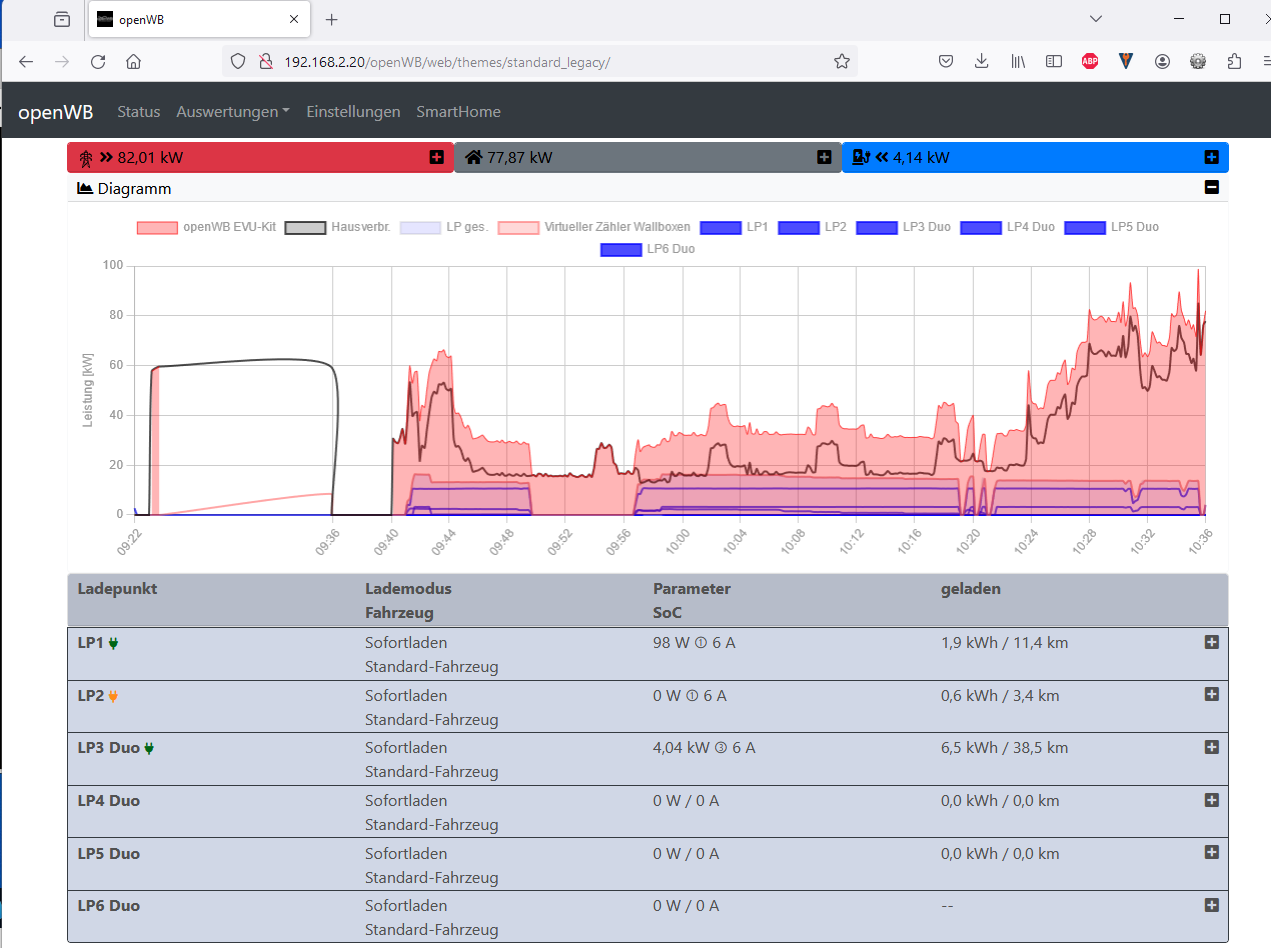Toggle LP ges. legend swatch

click(419, 228)
